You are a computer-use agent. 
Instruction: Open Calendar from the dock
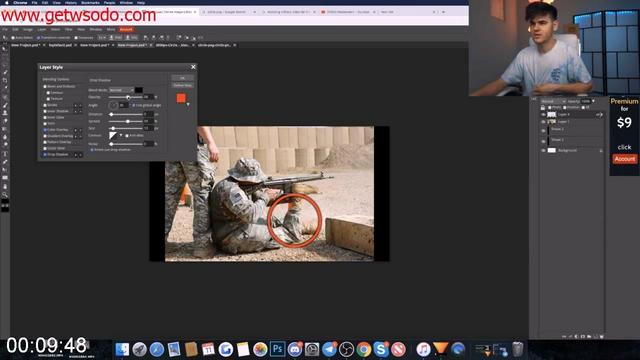click(x=208, y=349)
